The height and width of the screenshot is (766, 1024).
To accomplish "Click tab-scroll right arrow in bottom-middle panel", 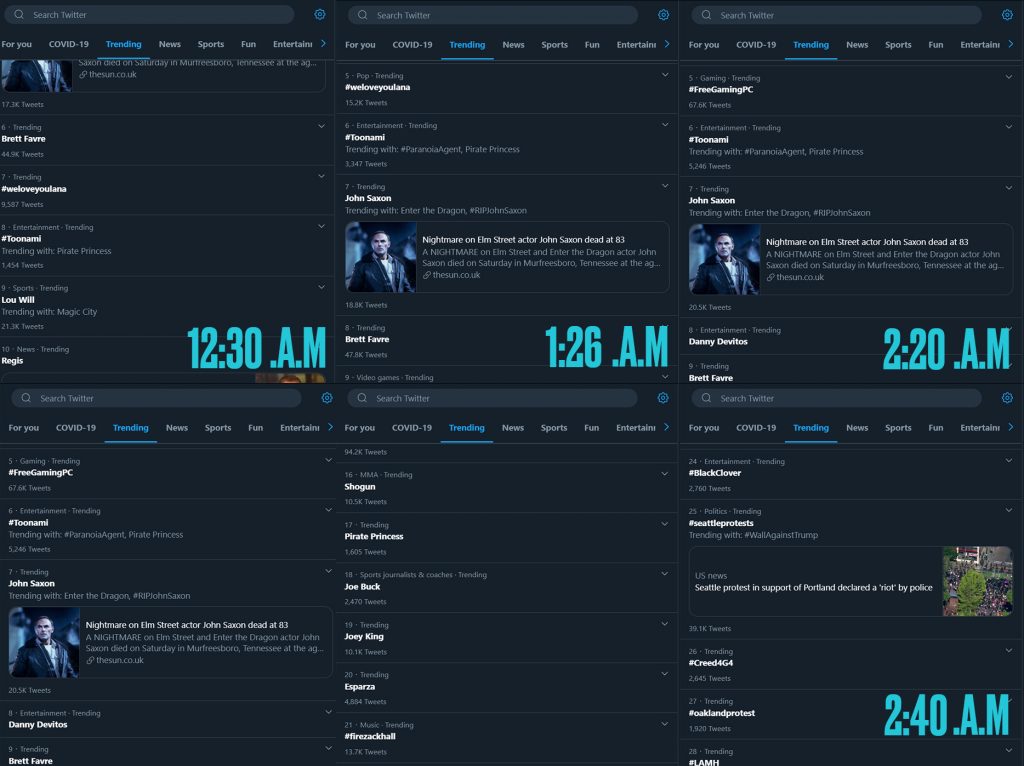I will click(x=667, y=427).
